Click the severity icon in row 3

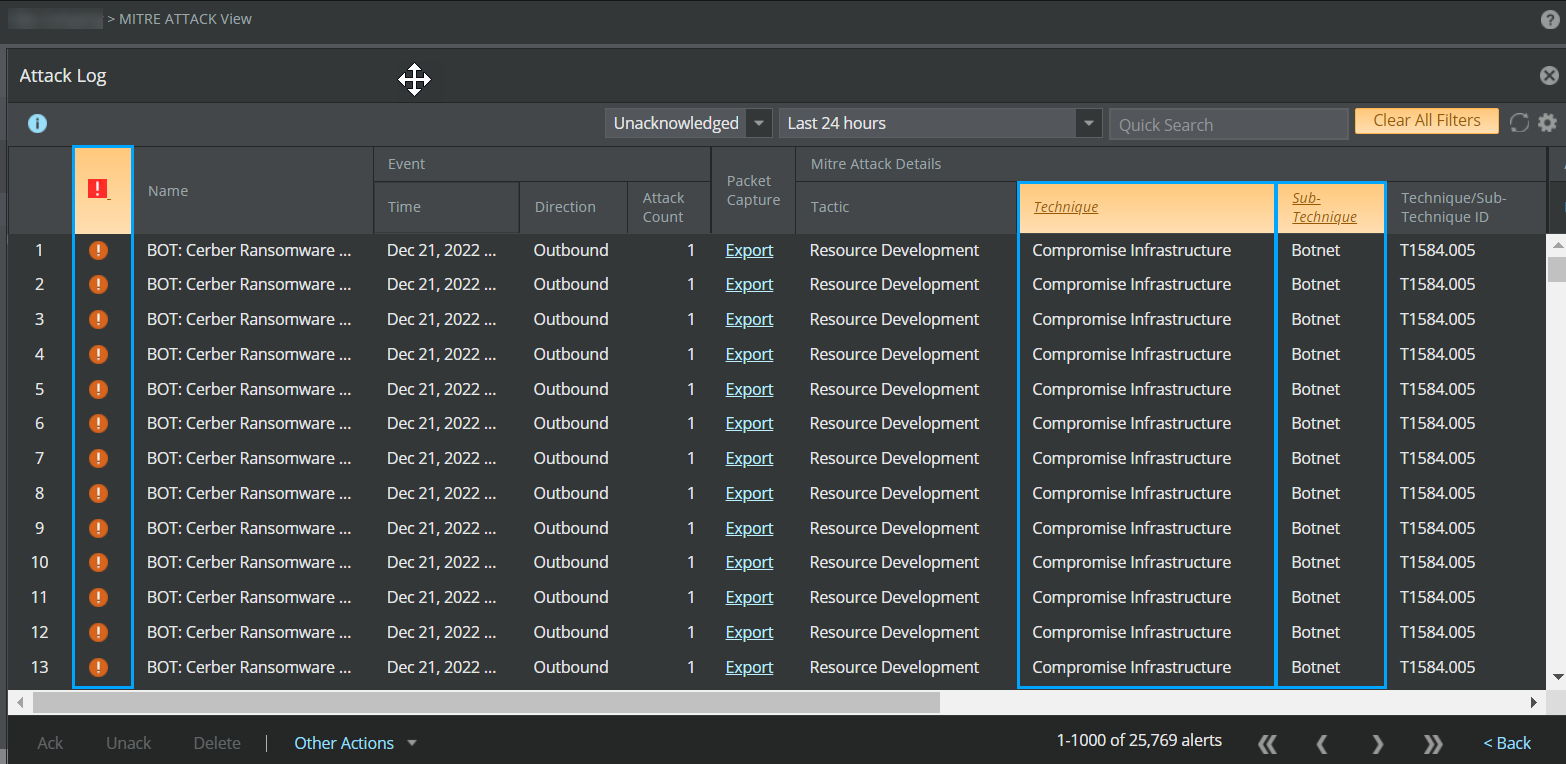coord(98,319)
